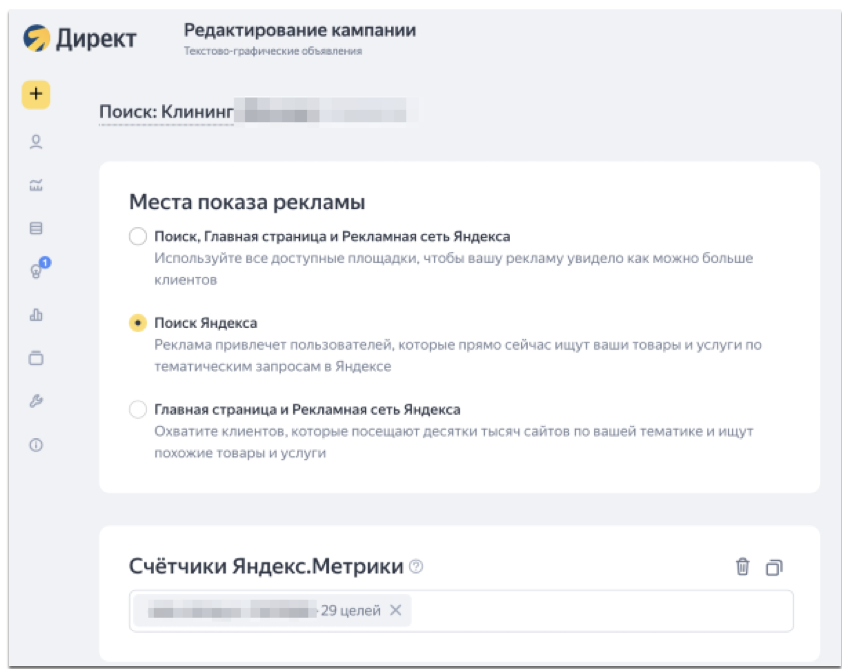Click the Текстово-графические объявления subtitle
The width and height of the screenshot is (842, 669).
tap(273, 51)
